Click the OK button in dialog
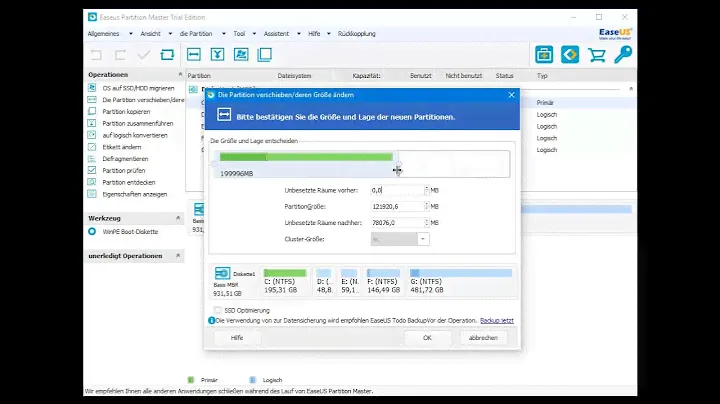 [427, 338]
